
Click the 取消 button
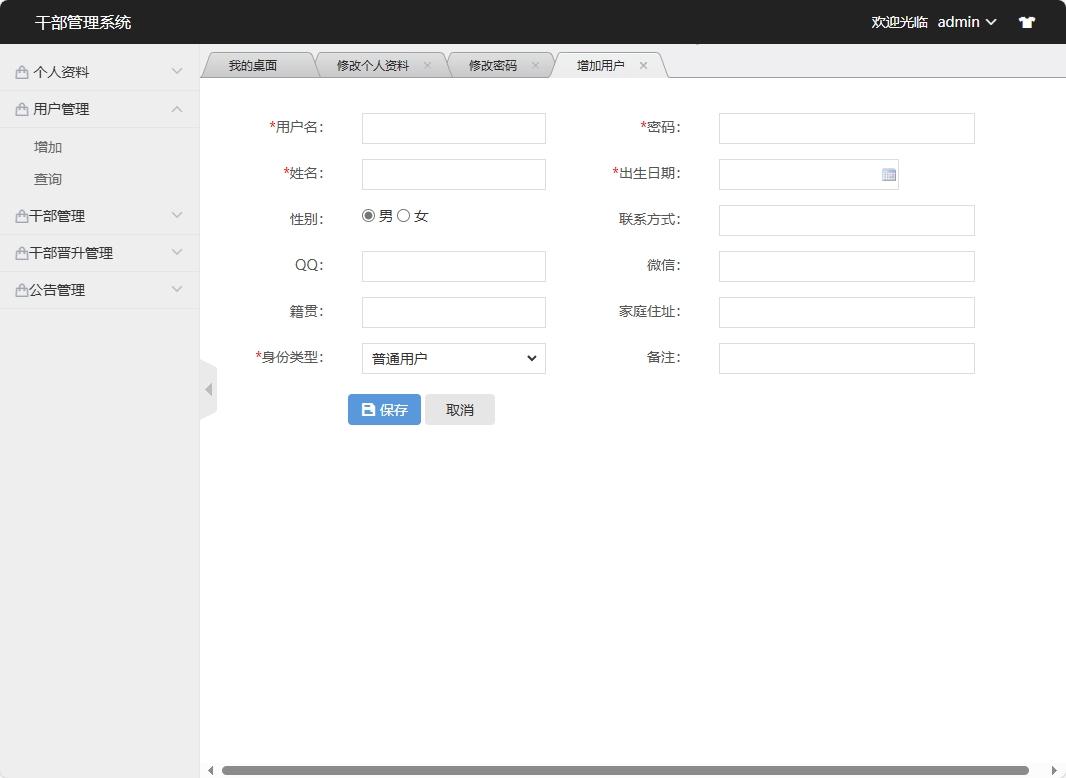point(459,409)
